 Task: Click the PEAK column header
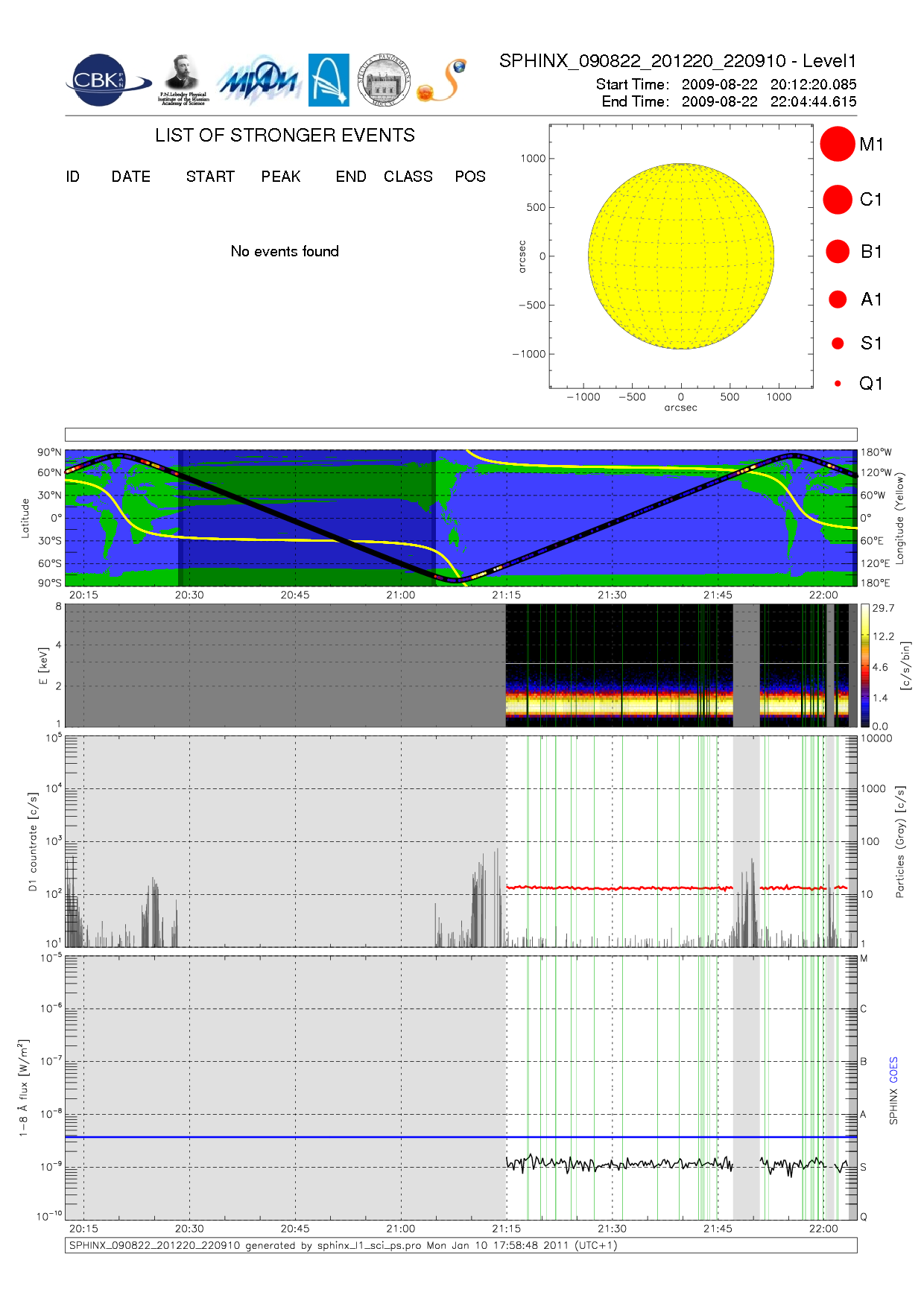coord(281,177)
